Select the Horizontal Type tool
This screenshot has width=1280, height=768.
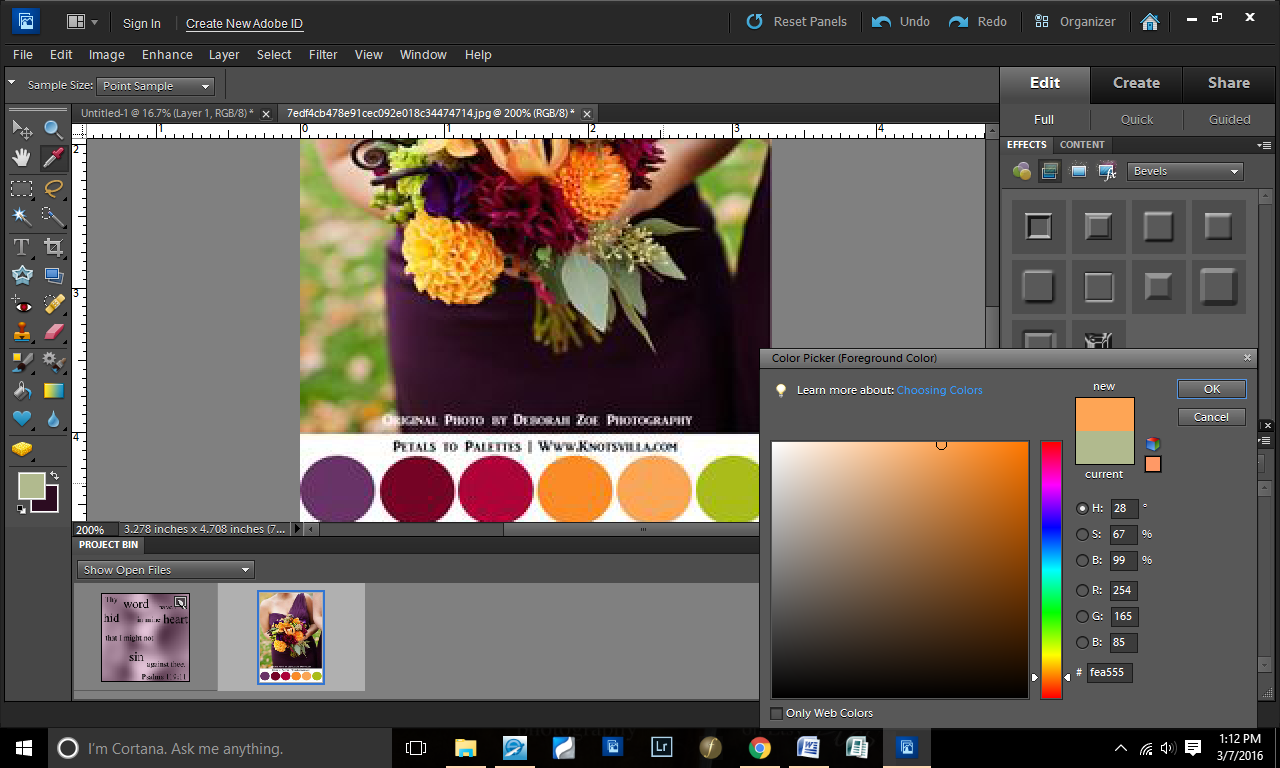point(22,246)
